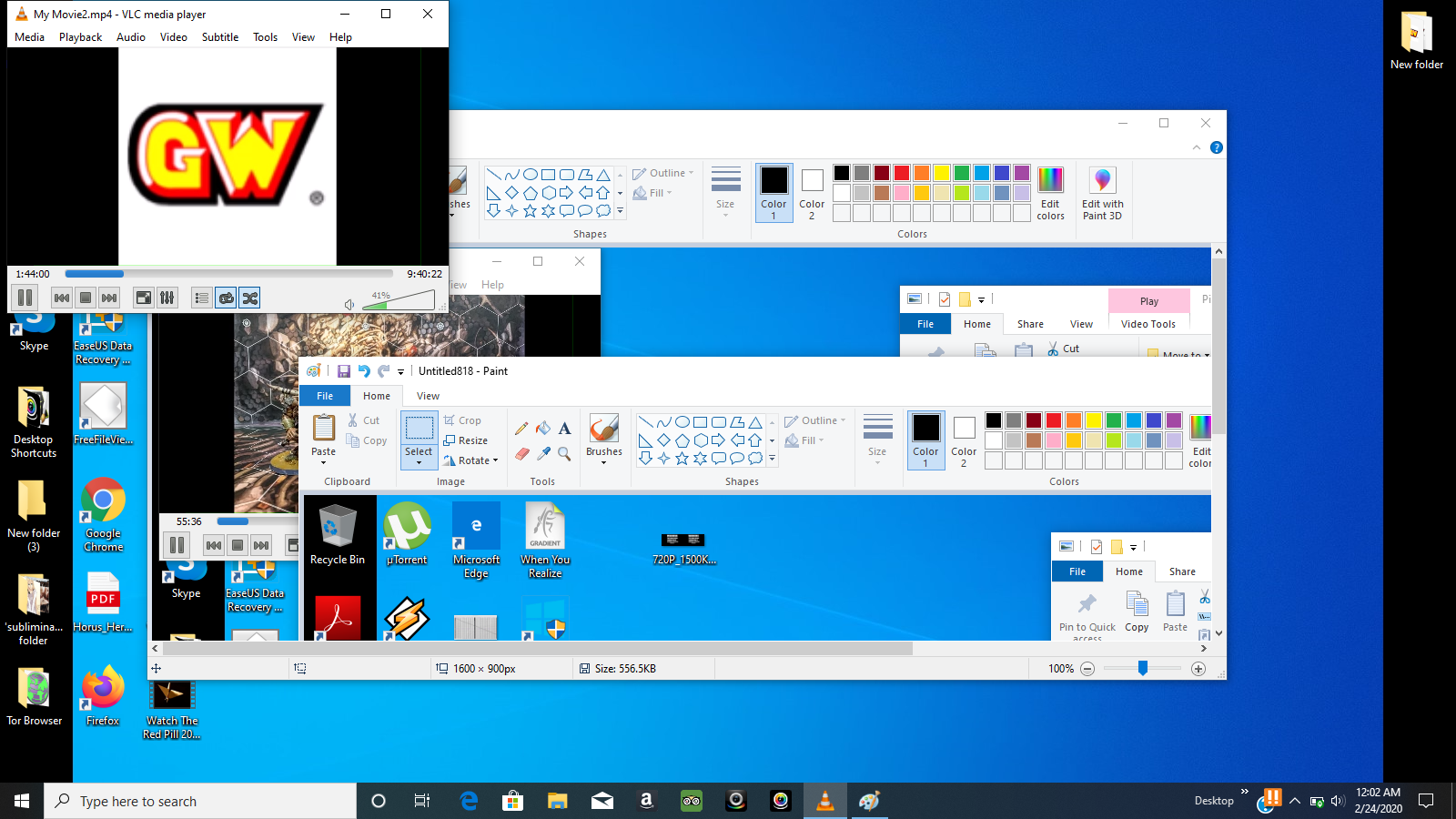Open the VLC Playback menu

click(80, 37)
